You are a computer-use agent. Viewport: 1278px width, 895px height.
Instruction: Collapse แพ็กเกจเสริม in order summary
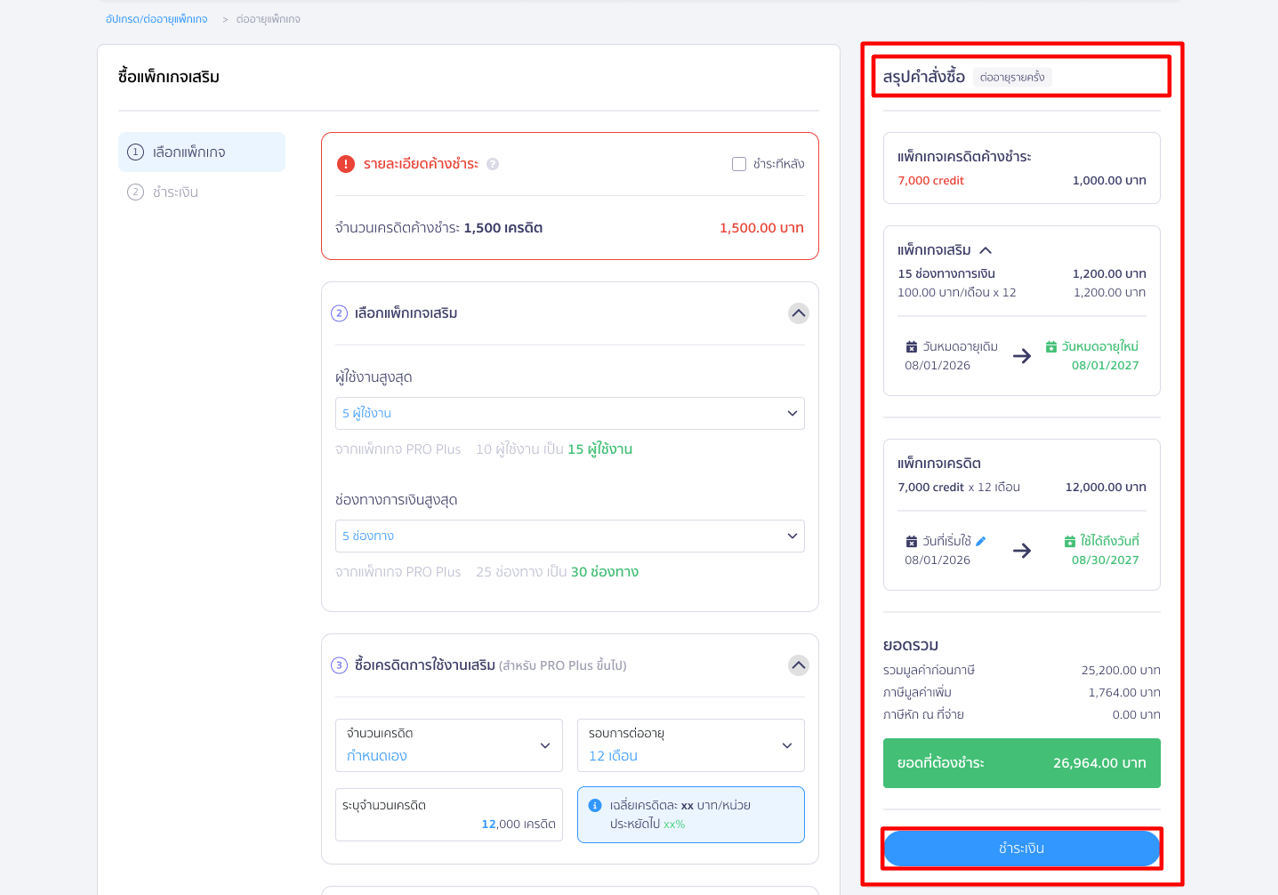[985, 250]
